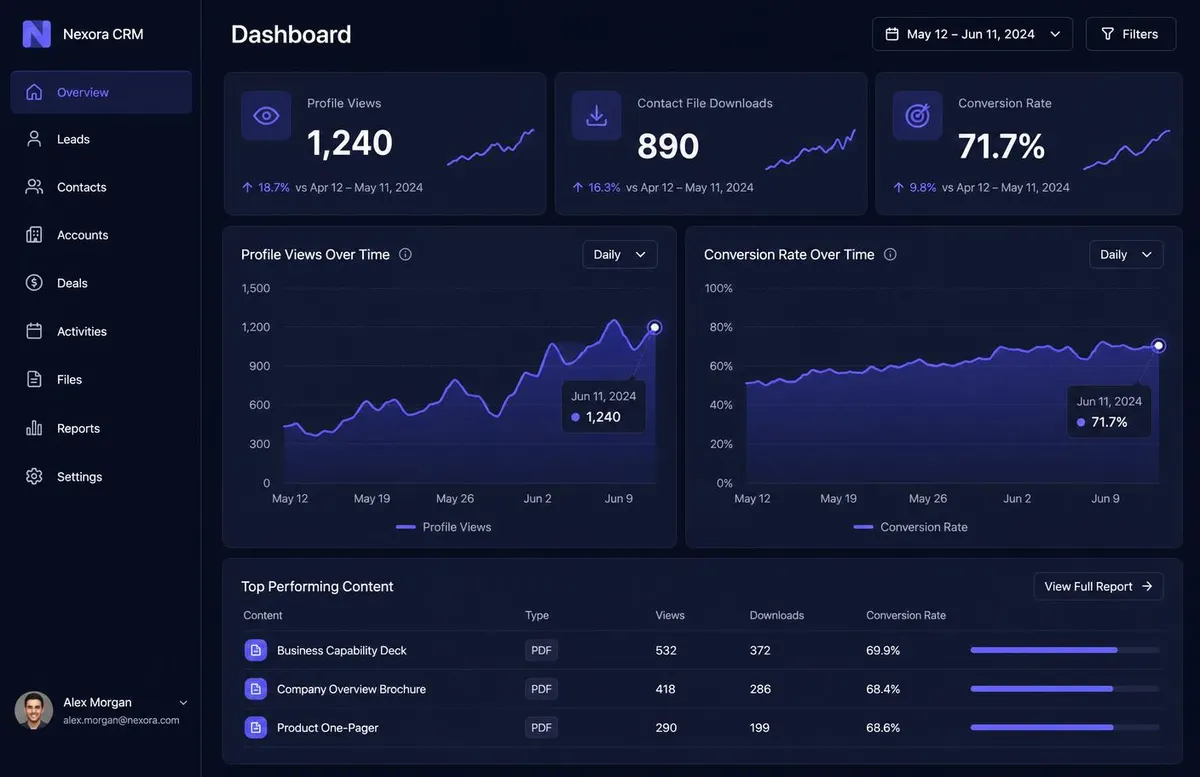The image size is (1200, 777).
Task: Click Alex Morgan's avatar photo
Action: point(34,710)
